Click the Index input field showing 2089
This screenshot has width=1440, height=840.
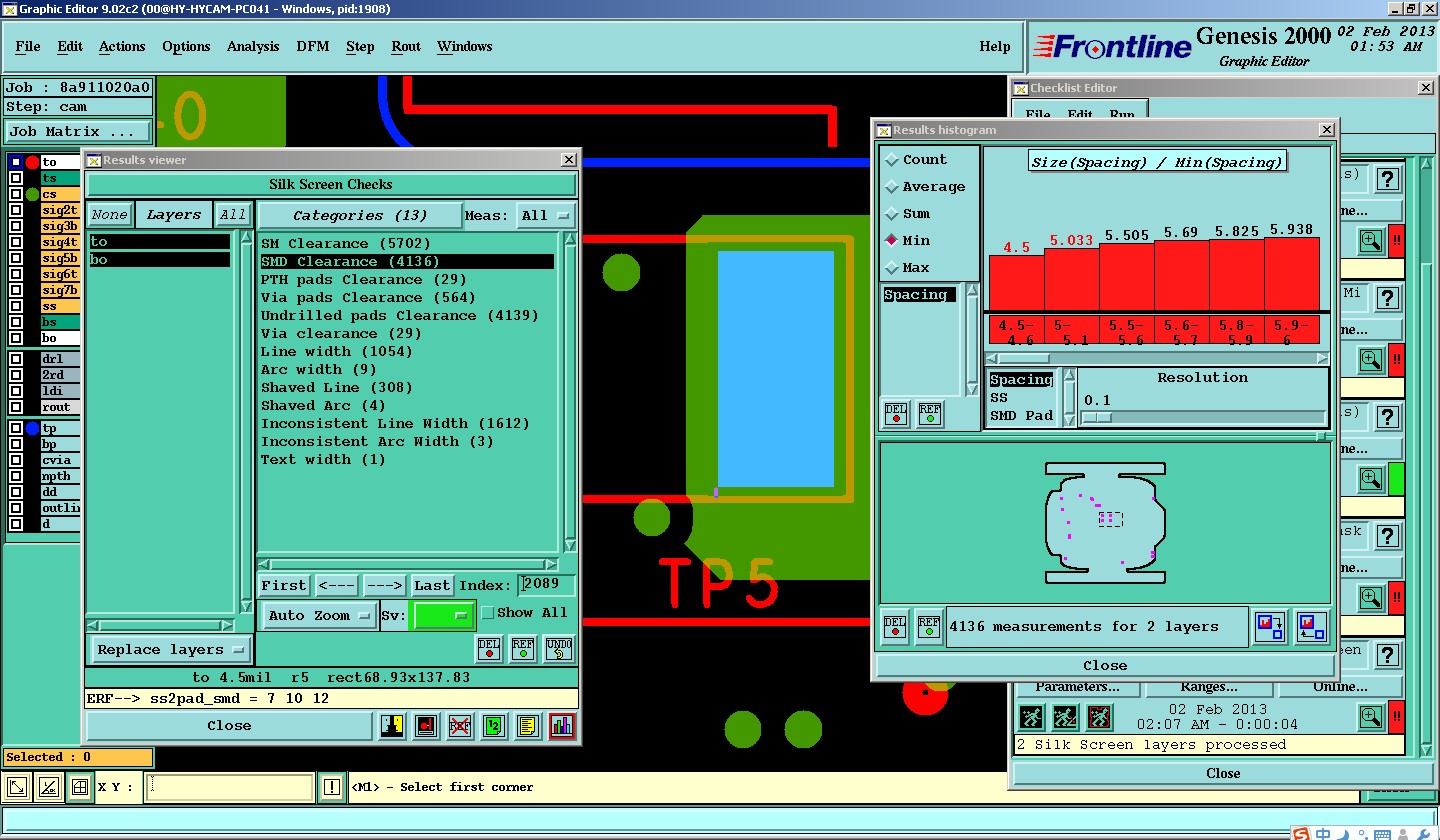(x=547, y=584)
